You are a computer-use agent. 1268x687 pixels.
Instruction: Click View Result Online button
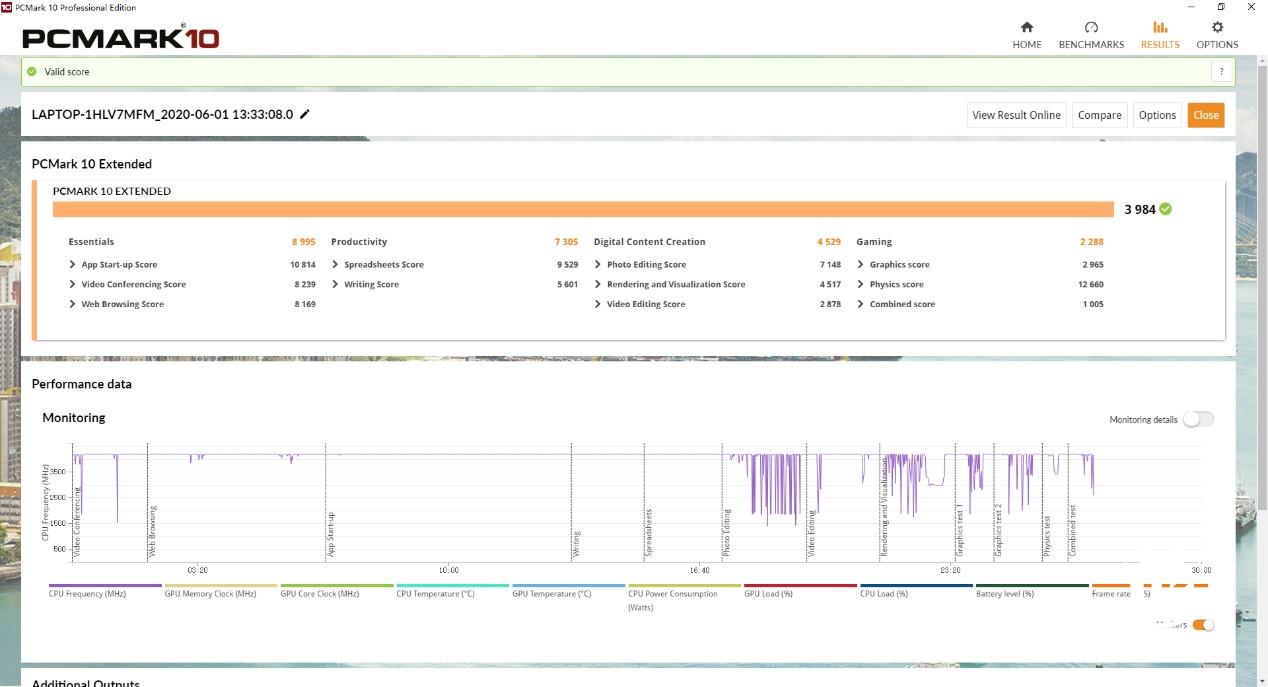1016,115
